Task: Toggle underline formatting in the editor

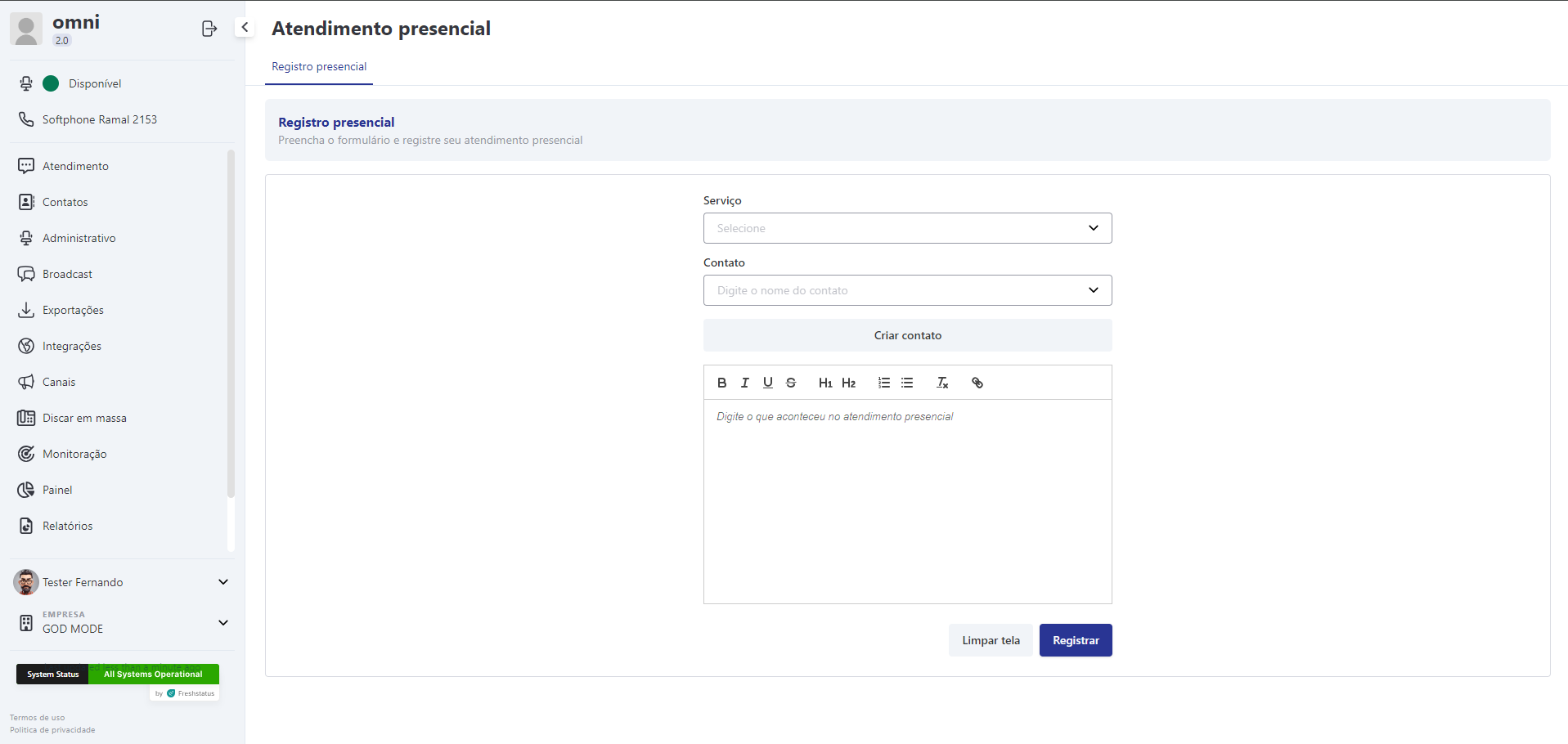Action: (x=767, y=383)
